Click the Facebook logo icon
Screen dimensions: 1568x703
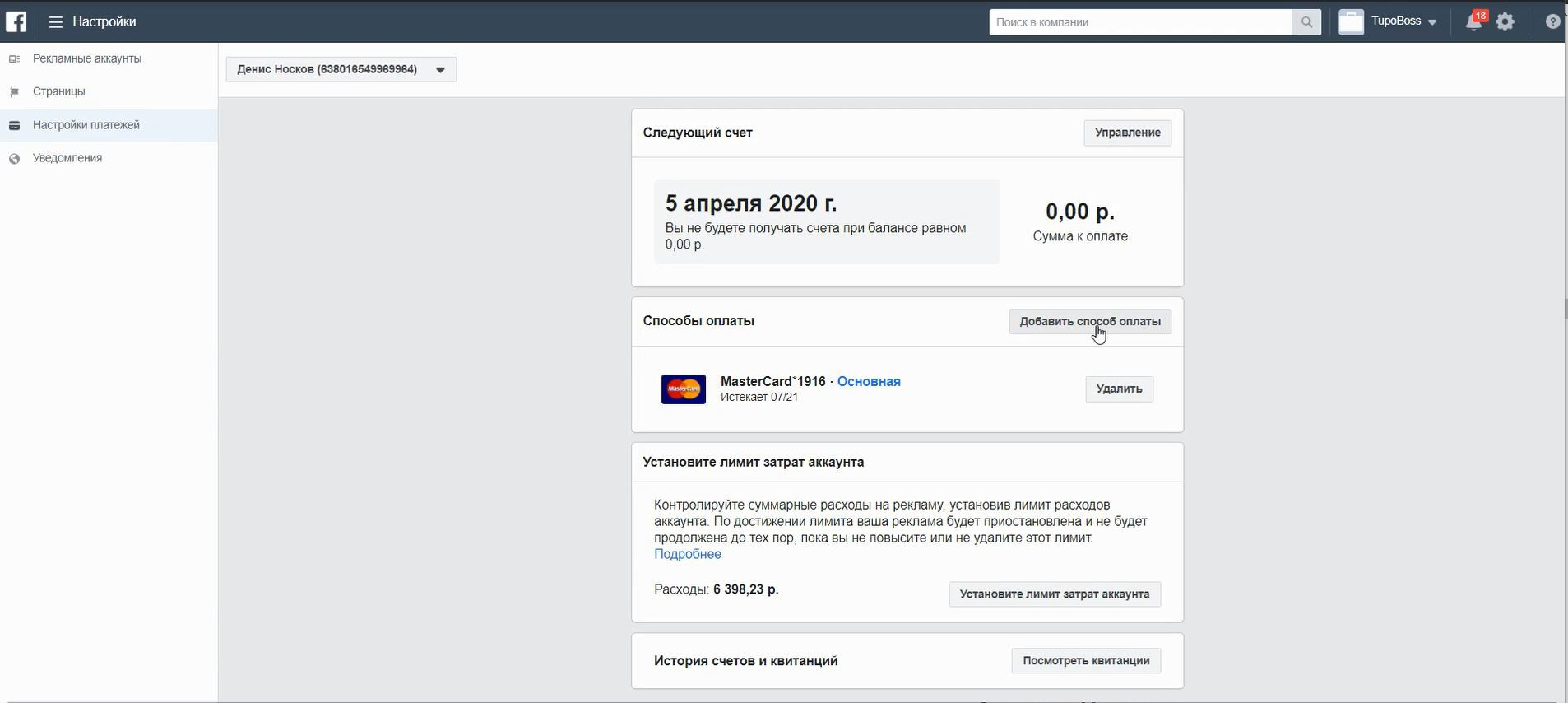click(x=16, y=21)
